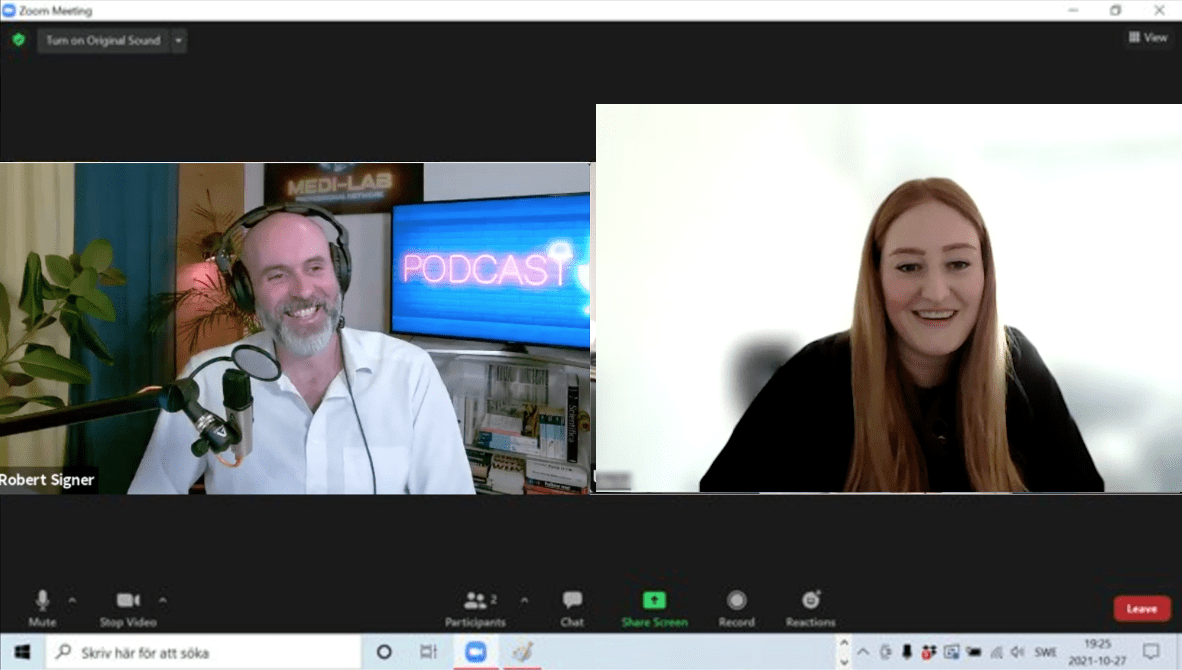The height and width of the screenshot is (670, 1182).
Task: Mute the microphone in Zoom
Action: tap(42, 605)
